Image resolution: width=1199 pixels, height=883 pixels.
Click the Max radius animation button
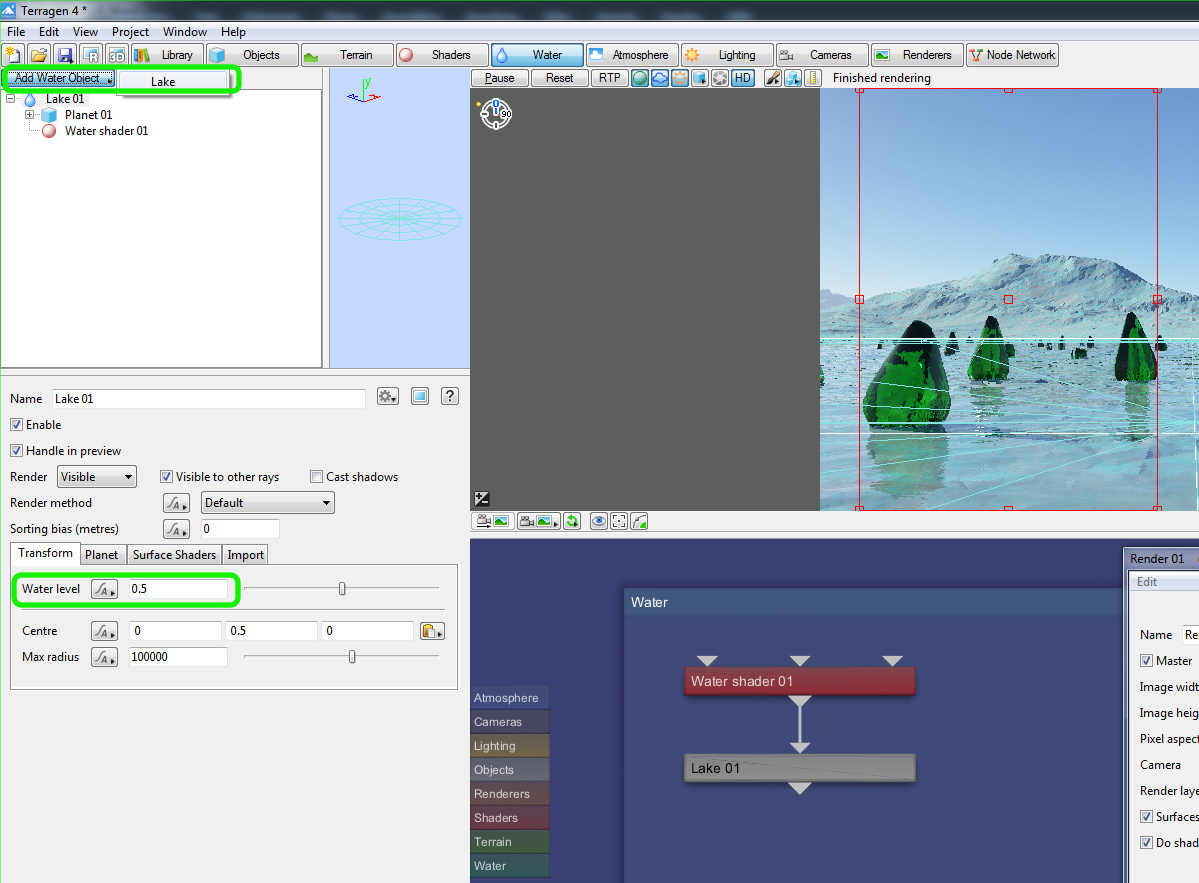[104, 657]
